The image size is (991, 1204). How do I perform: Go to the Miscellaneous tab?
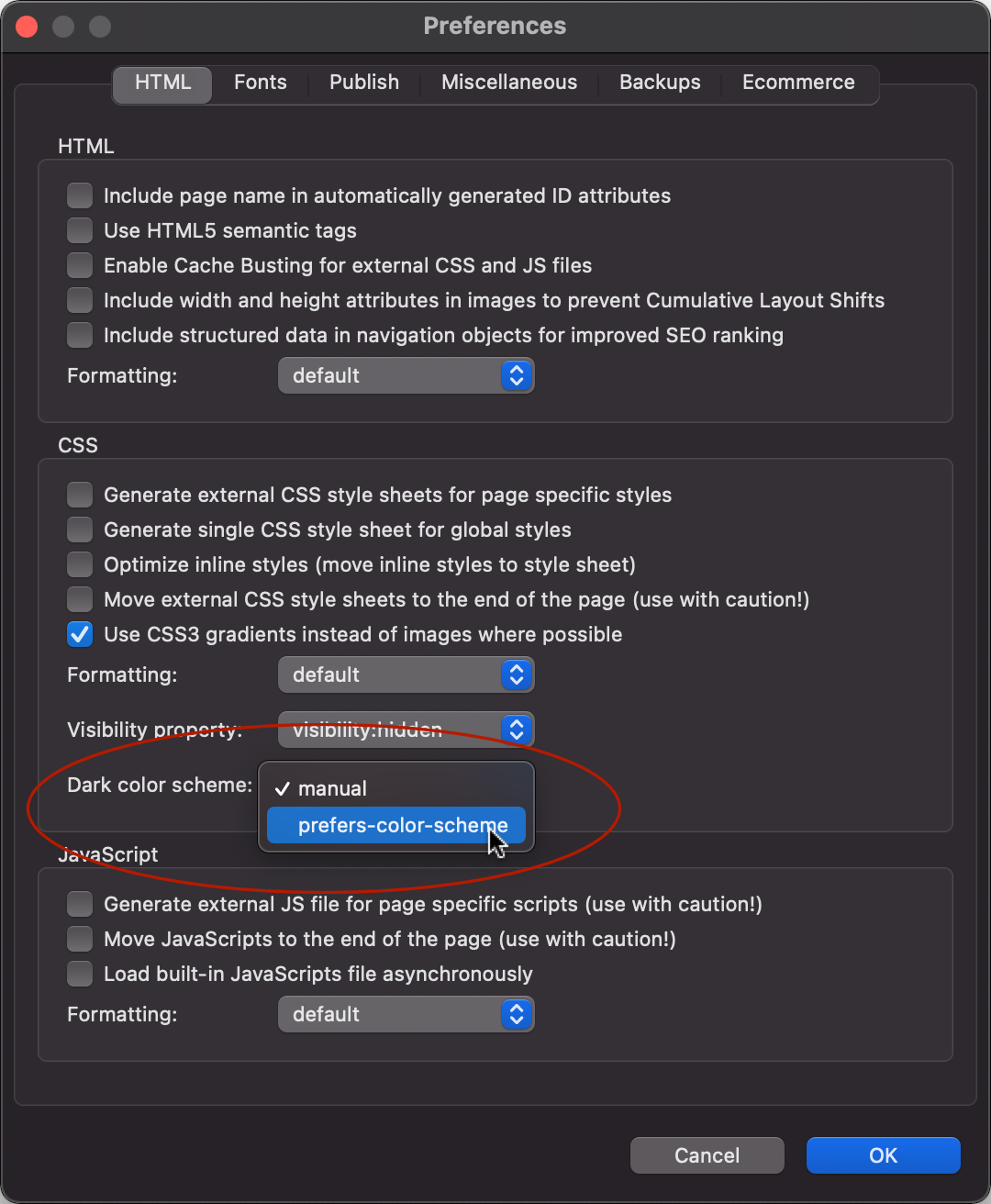coord(508,83)
